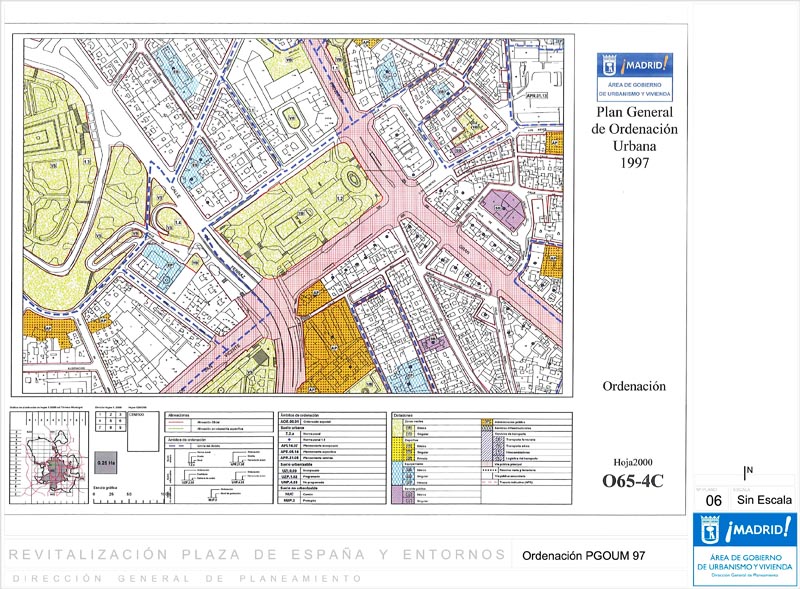Click the 'Sin Escala' scale field

(765, 500)
